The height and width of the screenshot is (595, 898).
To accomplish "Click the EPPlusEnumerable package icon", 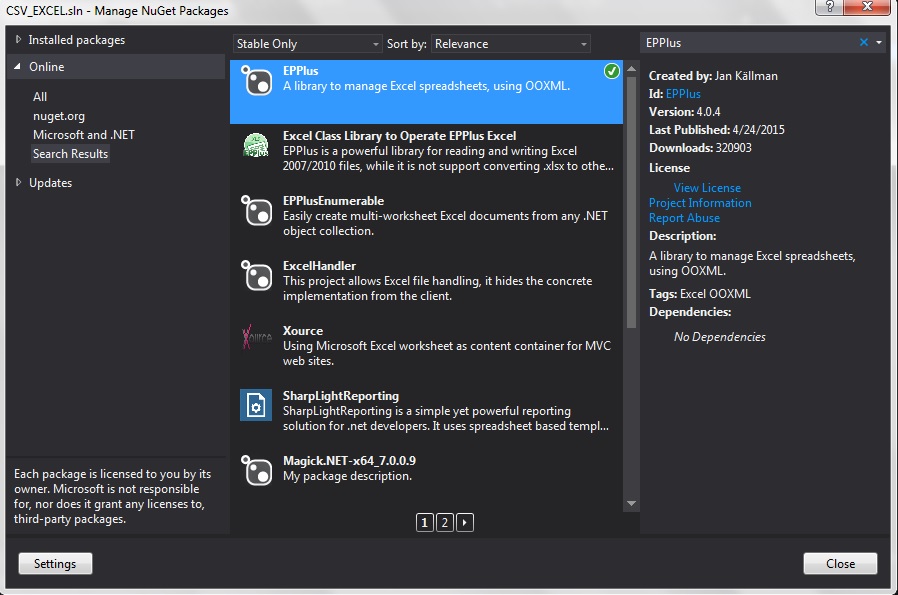I will click(x=256, y=210).
